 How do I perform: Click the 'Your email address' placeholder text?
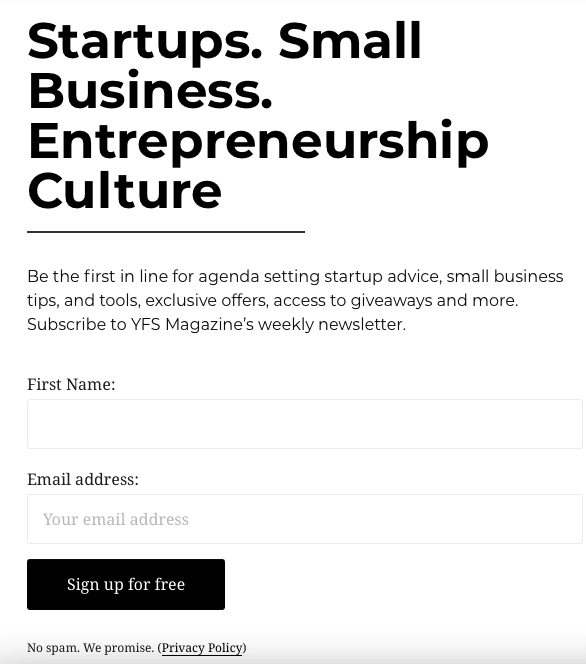[116, 519]
